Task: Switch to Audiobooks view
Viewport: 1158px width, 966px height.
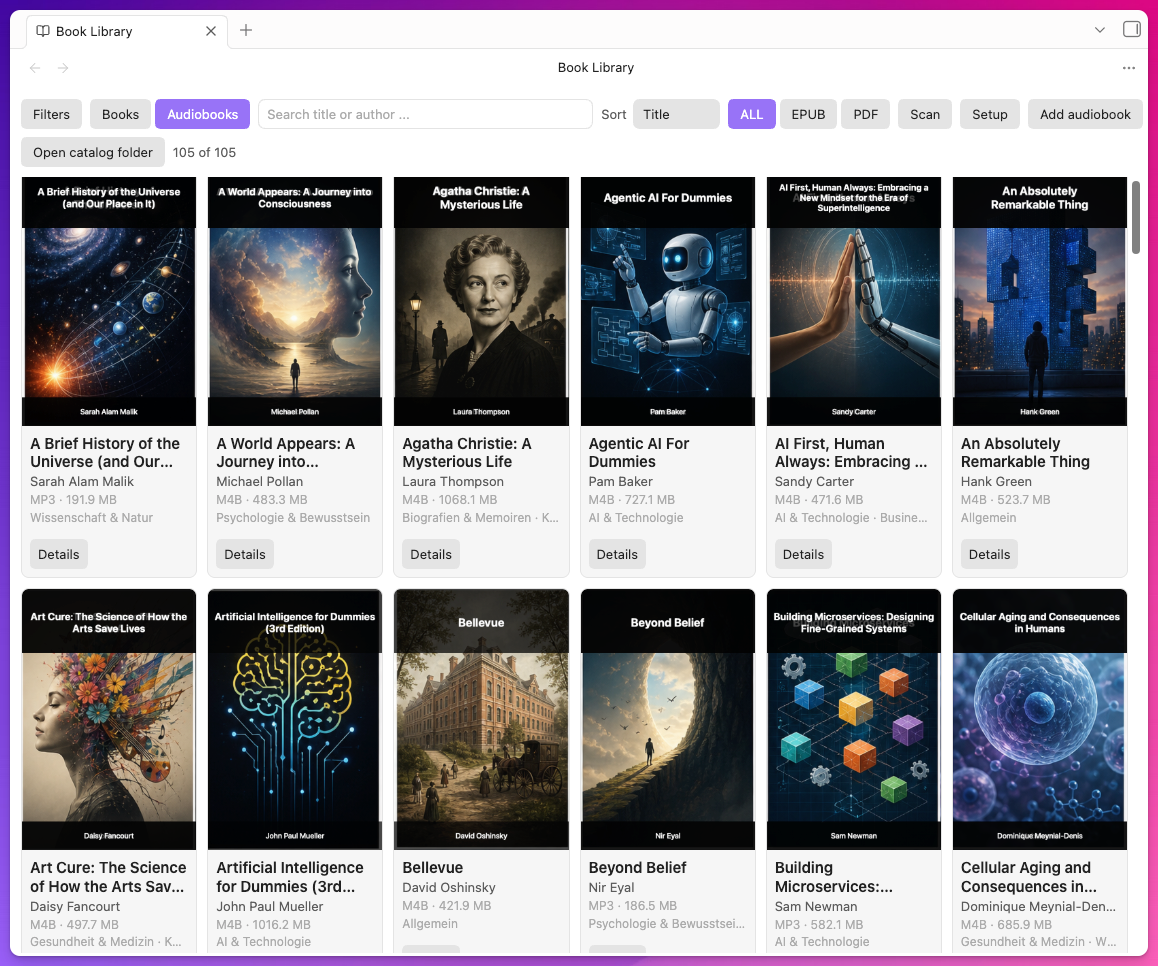Action: coord(202,114)
